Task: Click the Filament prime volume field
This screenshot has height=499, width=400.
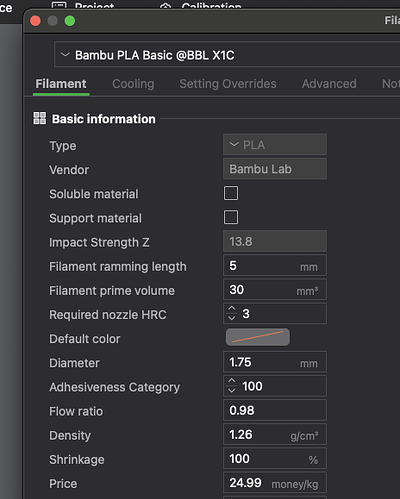Action: 275,289
